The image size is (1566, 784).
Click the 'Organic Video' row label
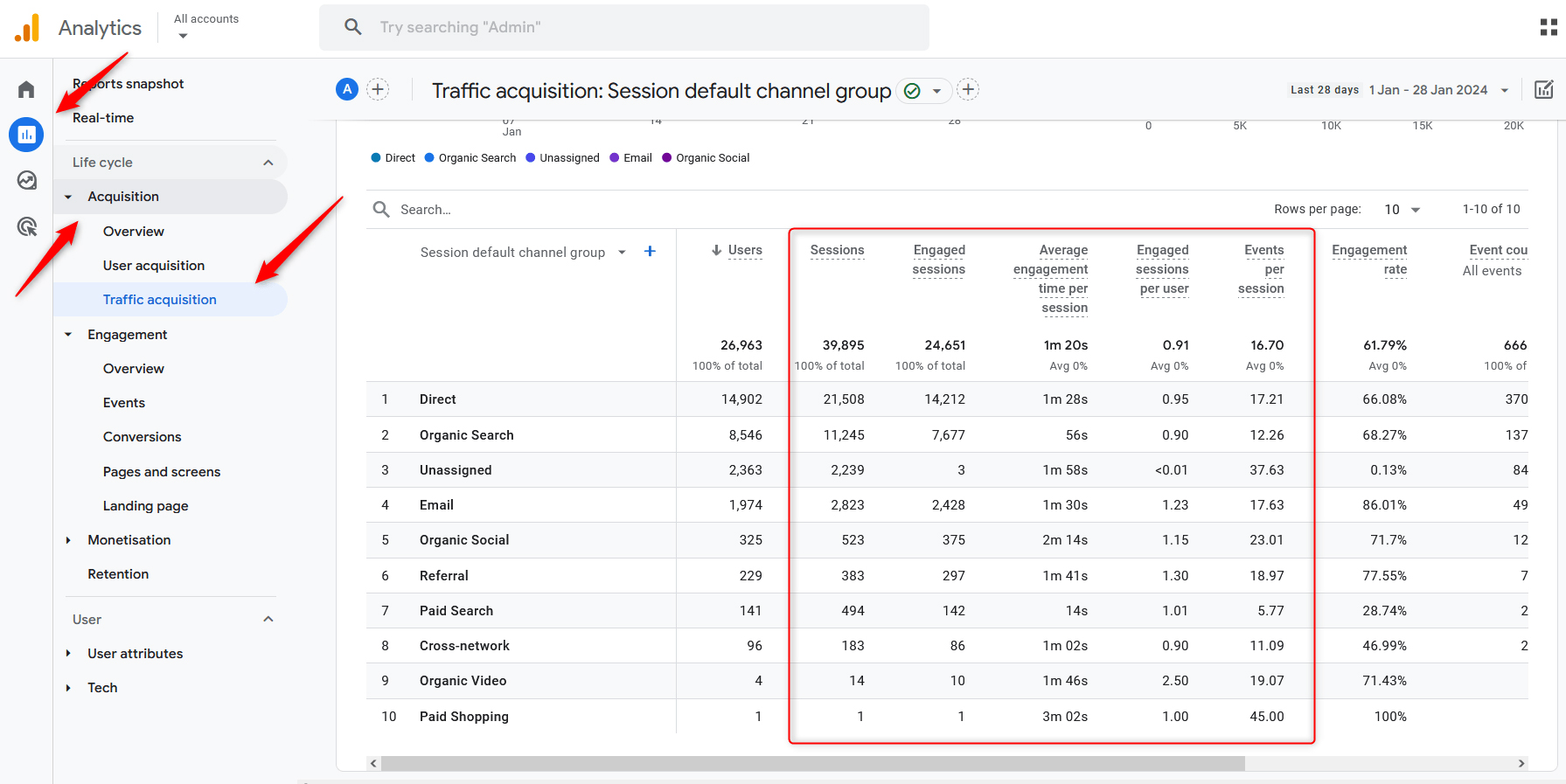463,681
